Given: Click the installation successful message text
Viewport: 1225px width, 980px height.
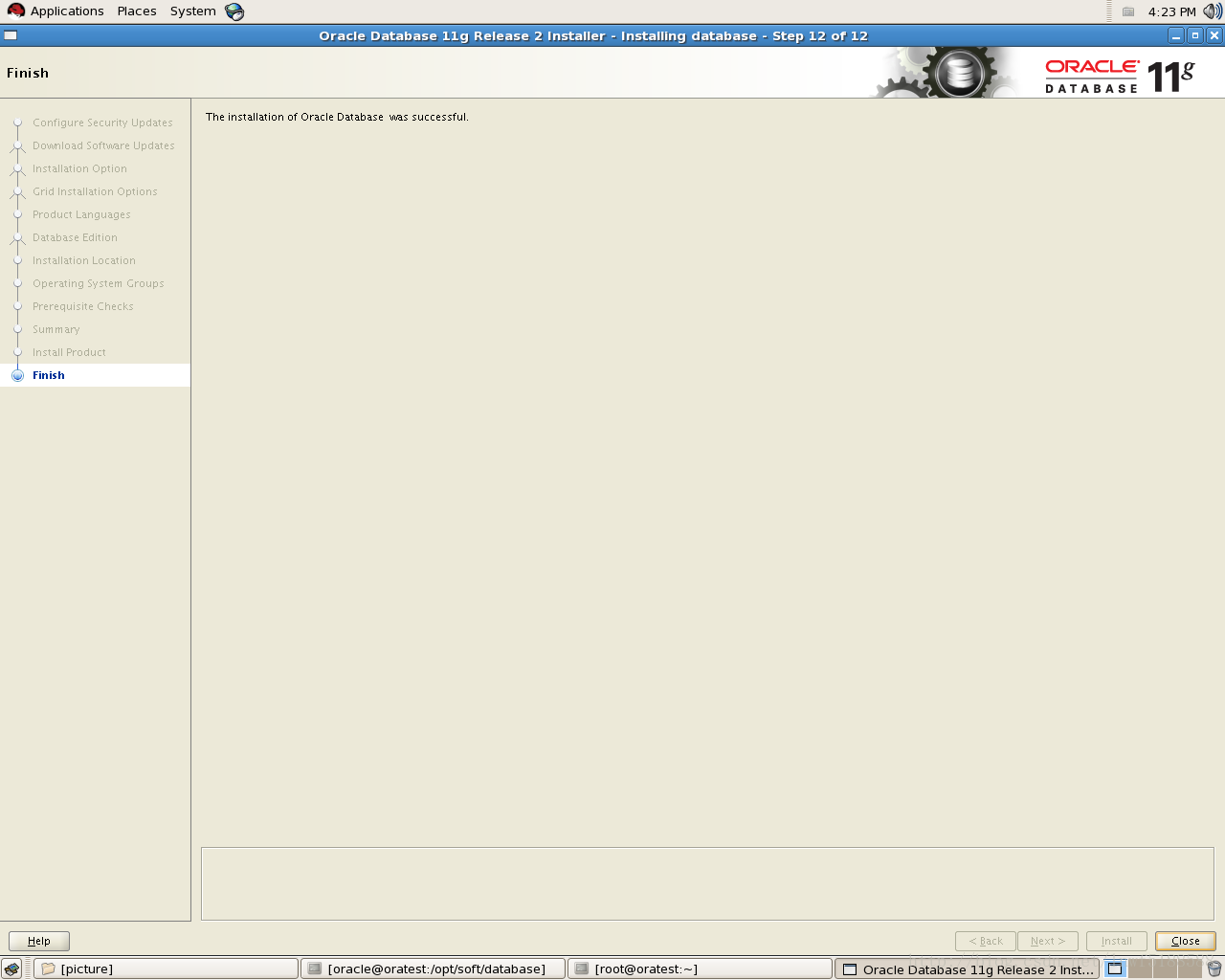Looking at the screenshot, I should (337, 117).
